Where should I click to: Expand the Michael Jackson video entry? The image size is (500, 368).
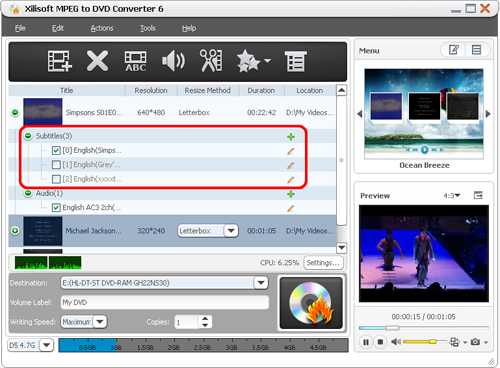click(15, 231)
